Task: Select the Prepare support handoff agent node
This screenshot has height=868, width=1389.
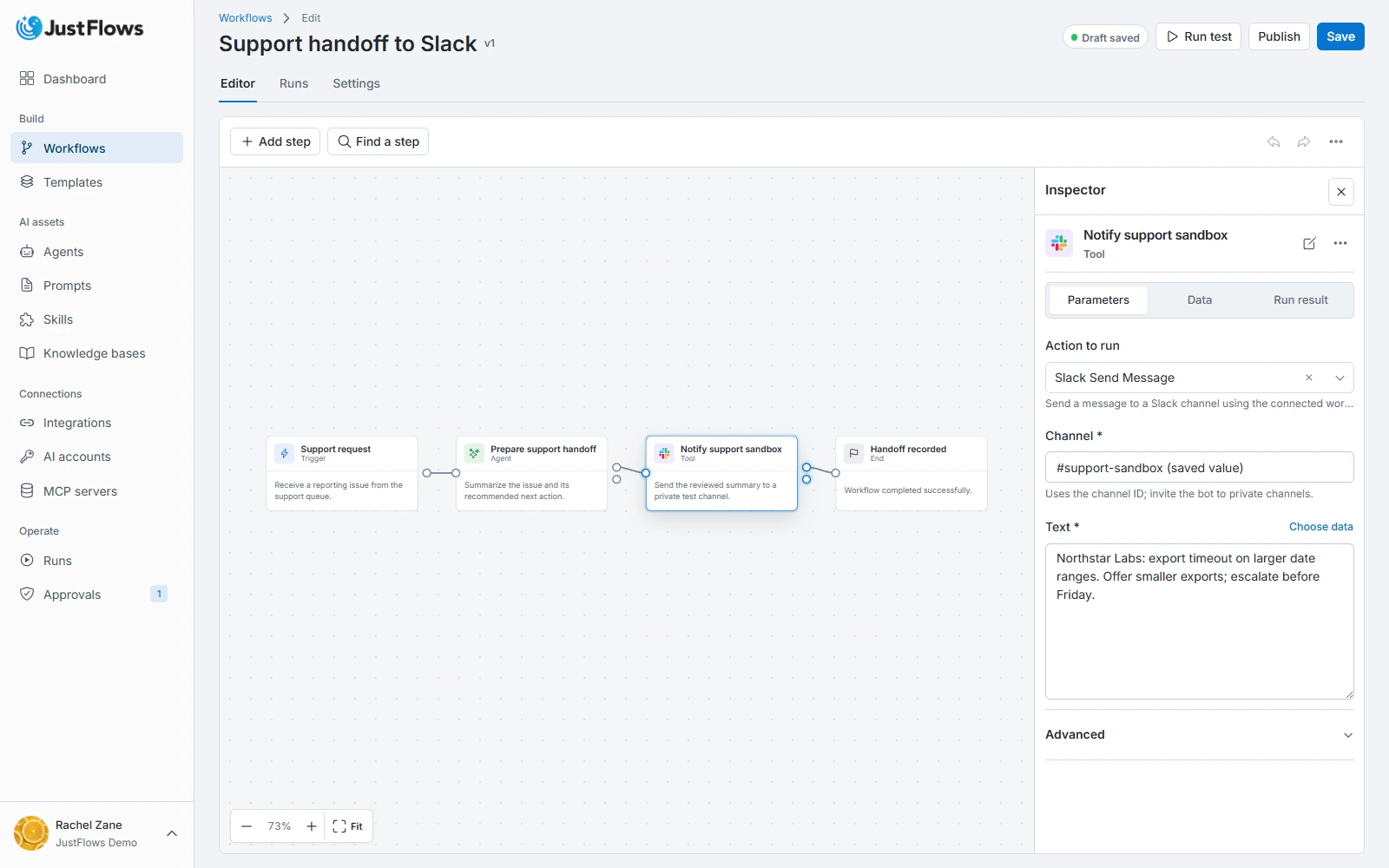Action: point(531,473)
